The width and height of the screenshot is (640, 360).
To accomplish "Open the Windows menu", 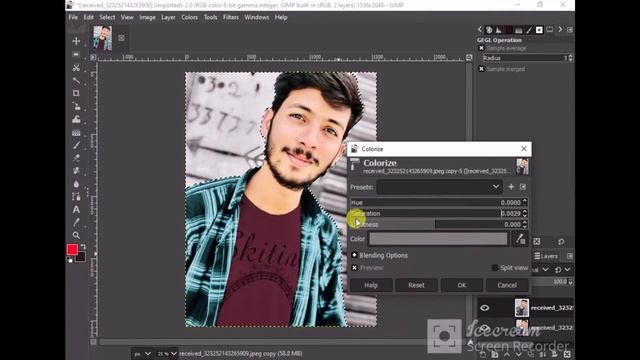I will point(257,18).
